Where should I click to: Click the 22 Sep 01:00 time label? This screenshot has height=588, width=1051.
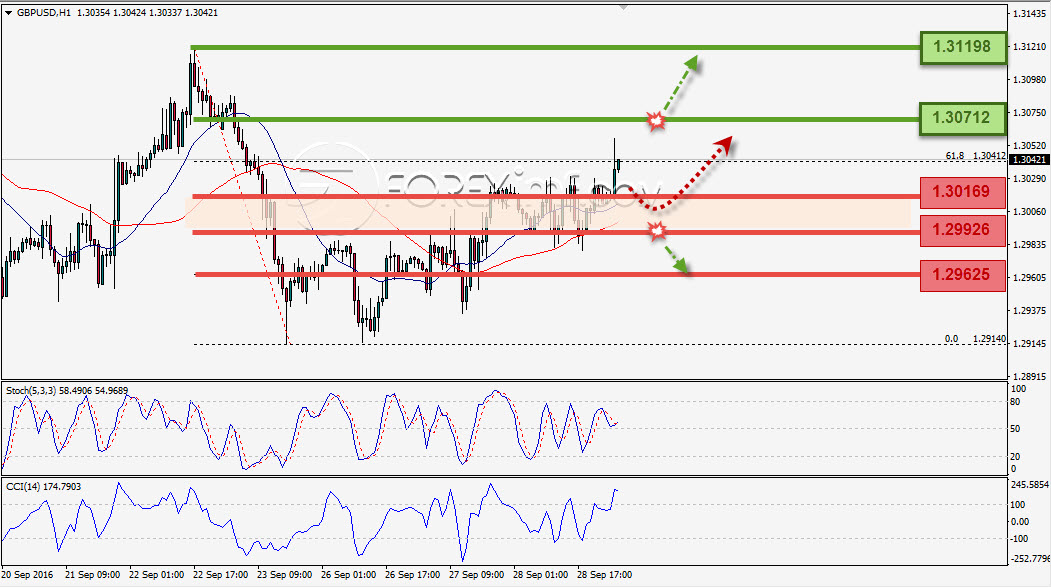tap(156, 575)
